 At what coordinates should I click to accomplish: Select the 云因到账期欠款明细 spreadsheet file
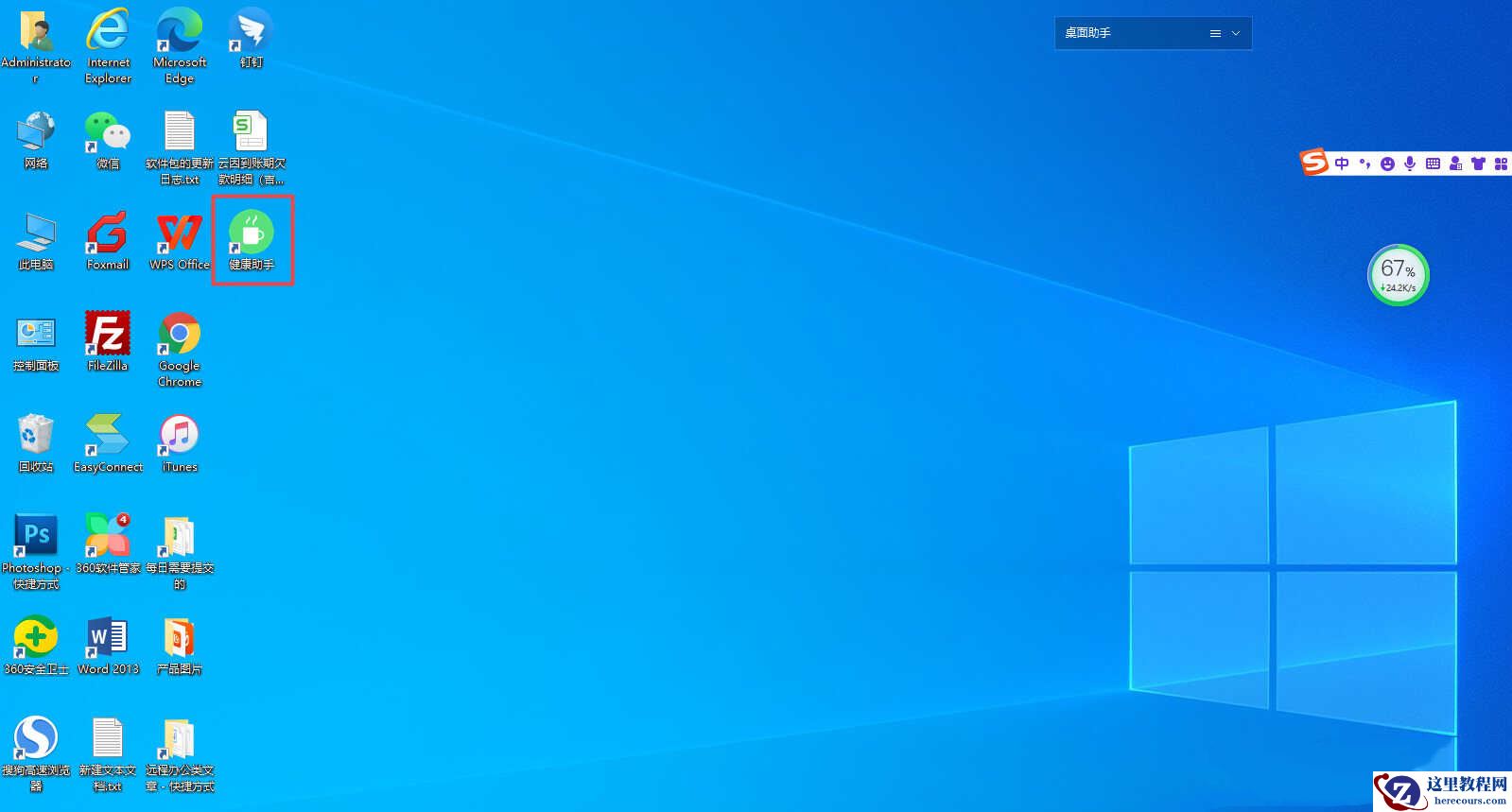click(251, 132)
